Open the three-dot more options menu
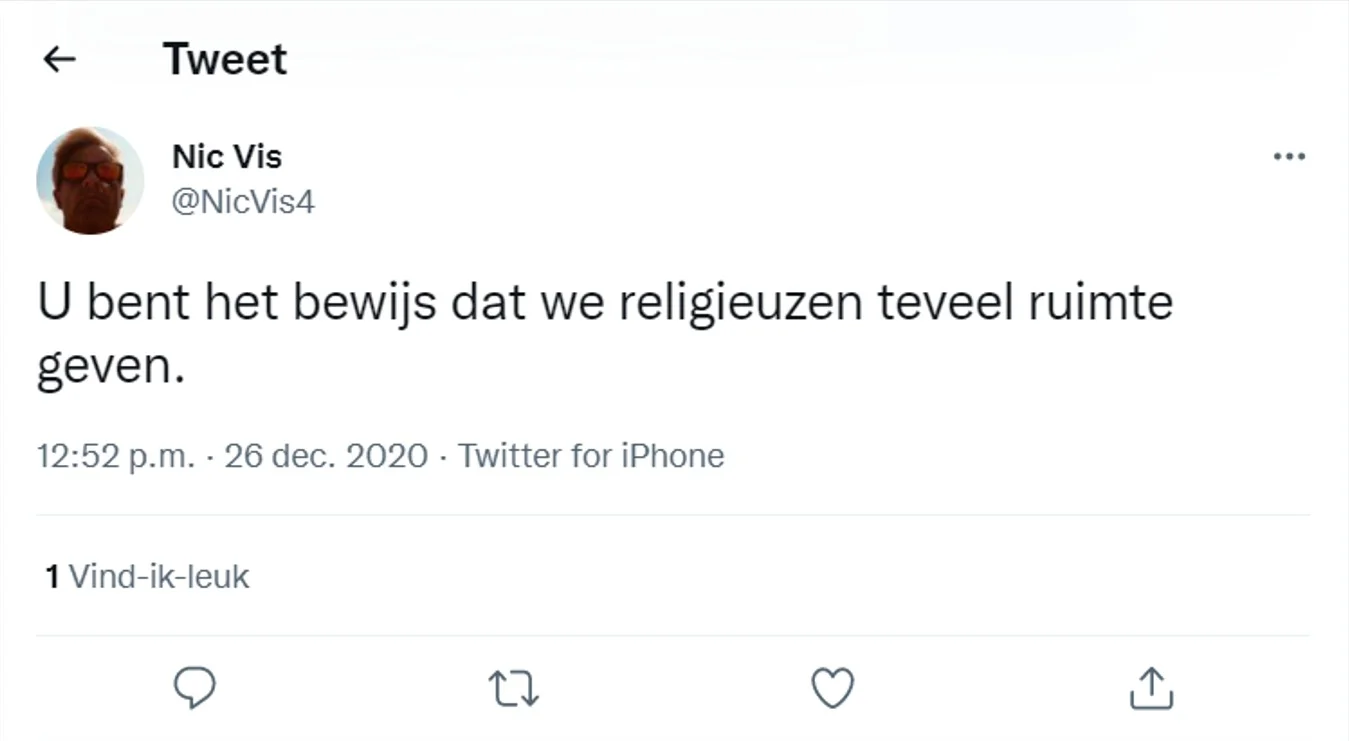Viewport: 1349px width, 741px height. [x=1289, y=157]
